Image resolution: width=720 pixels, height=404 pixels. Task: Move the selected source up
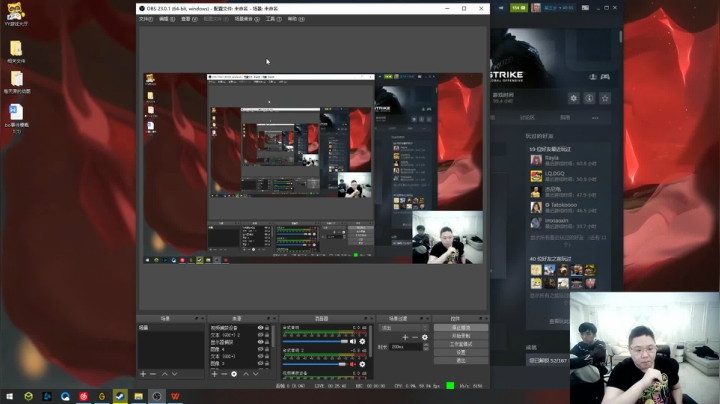[246, 374]
